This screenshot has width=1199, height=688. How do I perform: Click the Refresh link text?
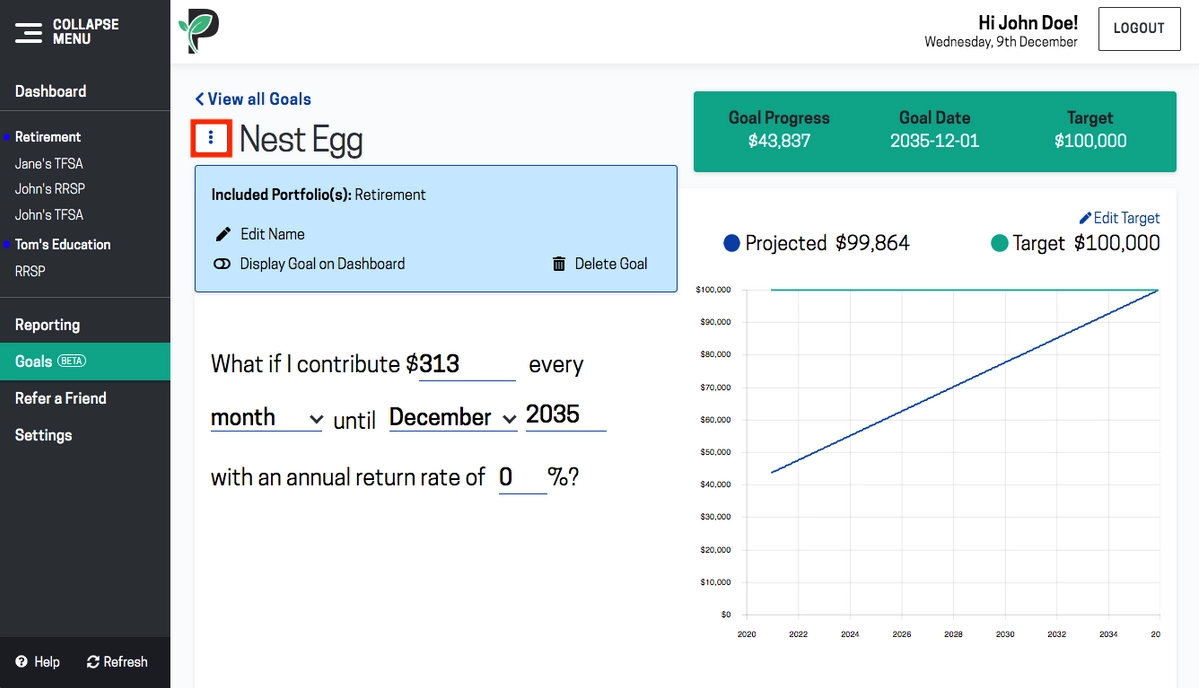pyautogui.click(x=125, y=662)
